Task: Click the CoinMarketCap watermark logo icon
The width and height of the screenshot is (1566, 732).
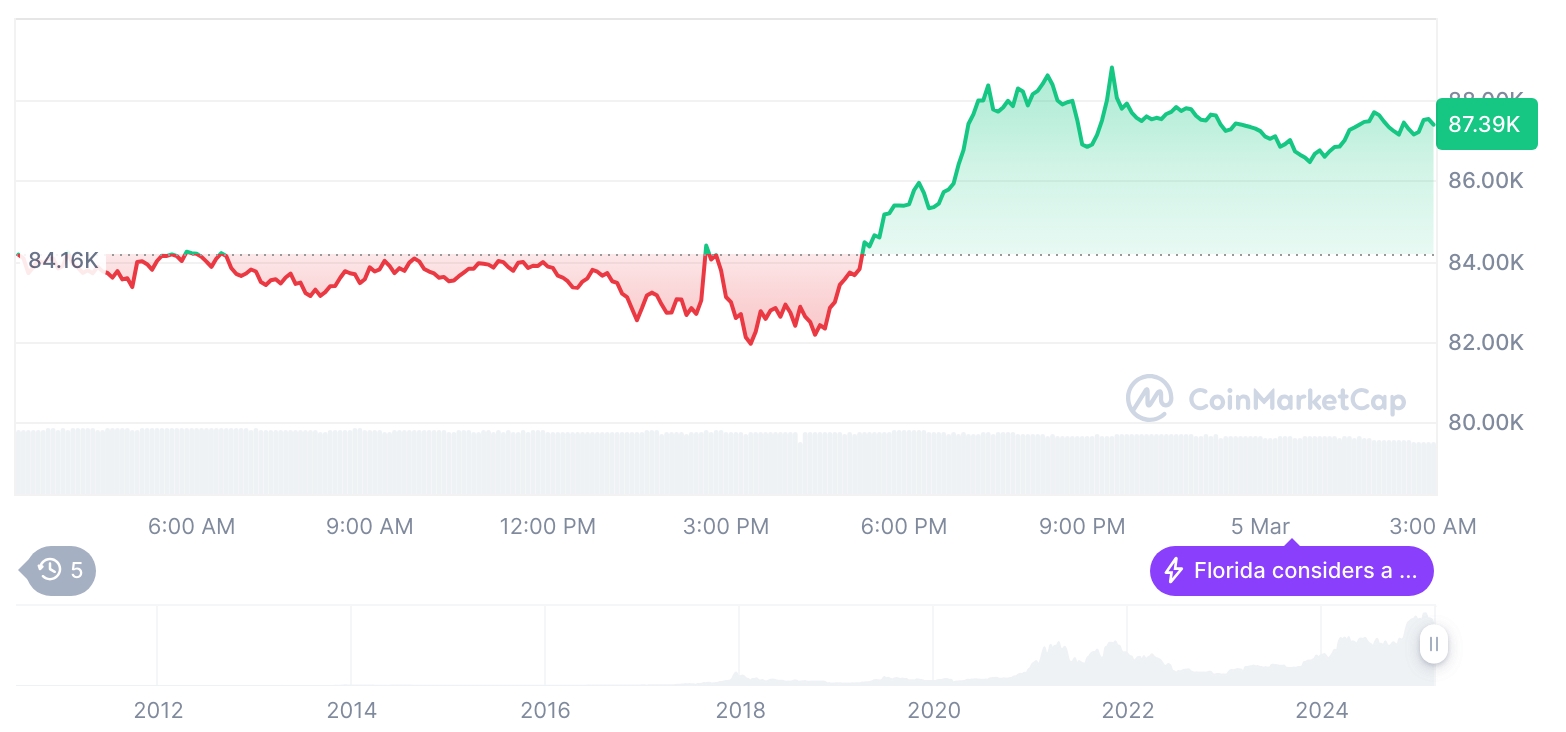Action: (1149, 398)
